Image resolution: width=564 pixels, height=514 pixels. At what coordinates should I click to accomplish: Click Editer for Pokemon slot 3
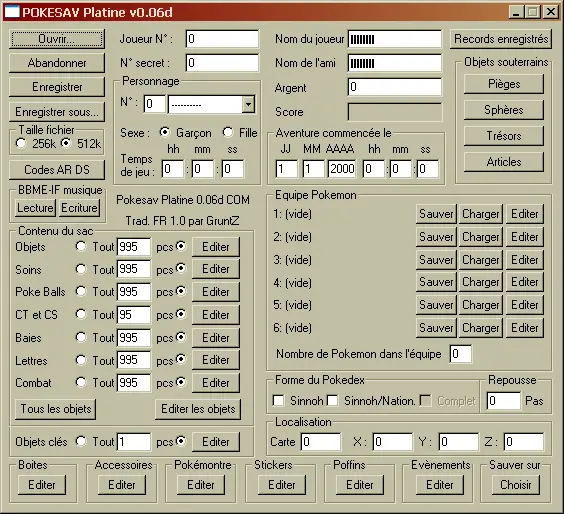(524, 260)
